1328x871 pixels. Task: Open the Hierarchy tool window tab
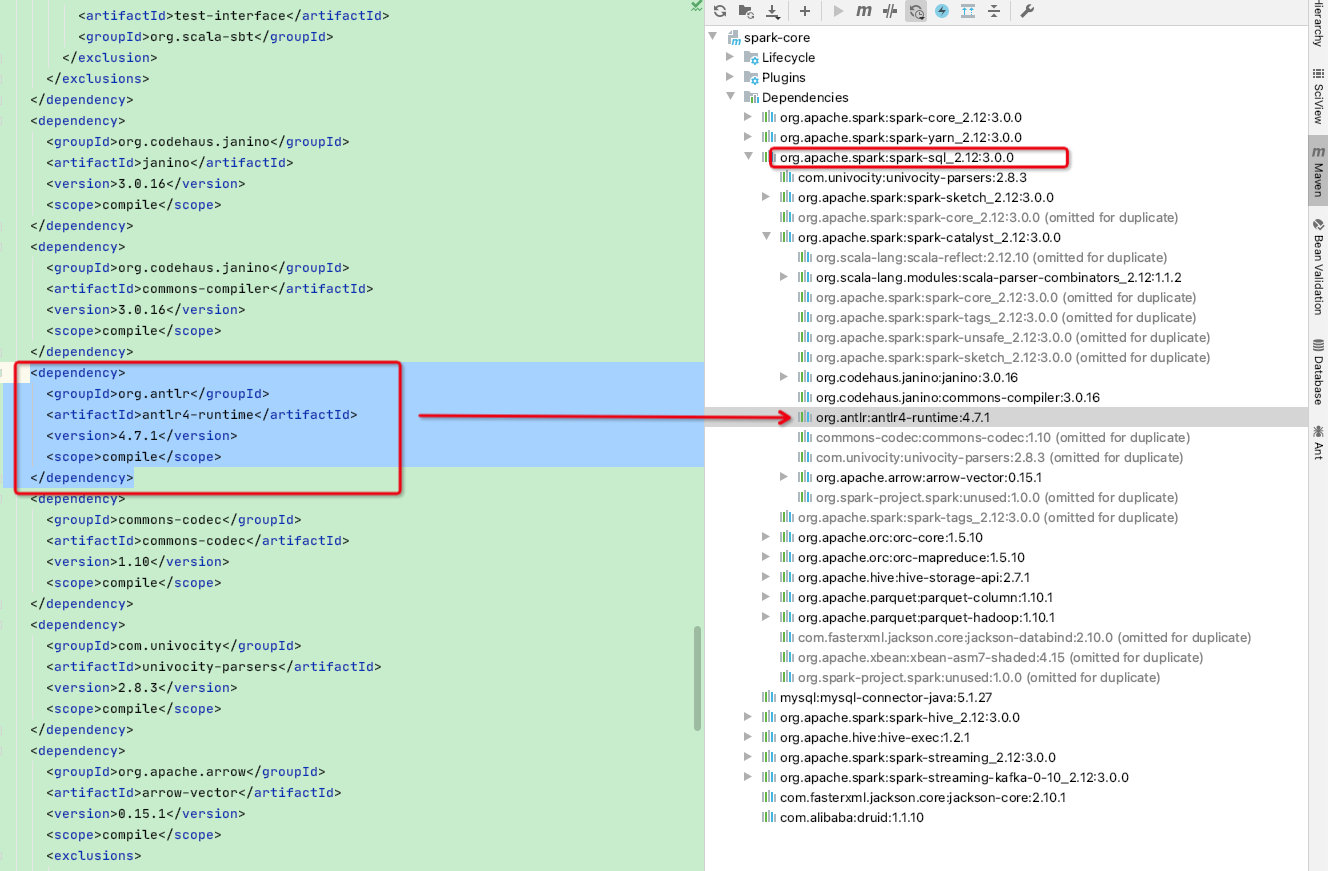(x=1318, y=22)
